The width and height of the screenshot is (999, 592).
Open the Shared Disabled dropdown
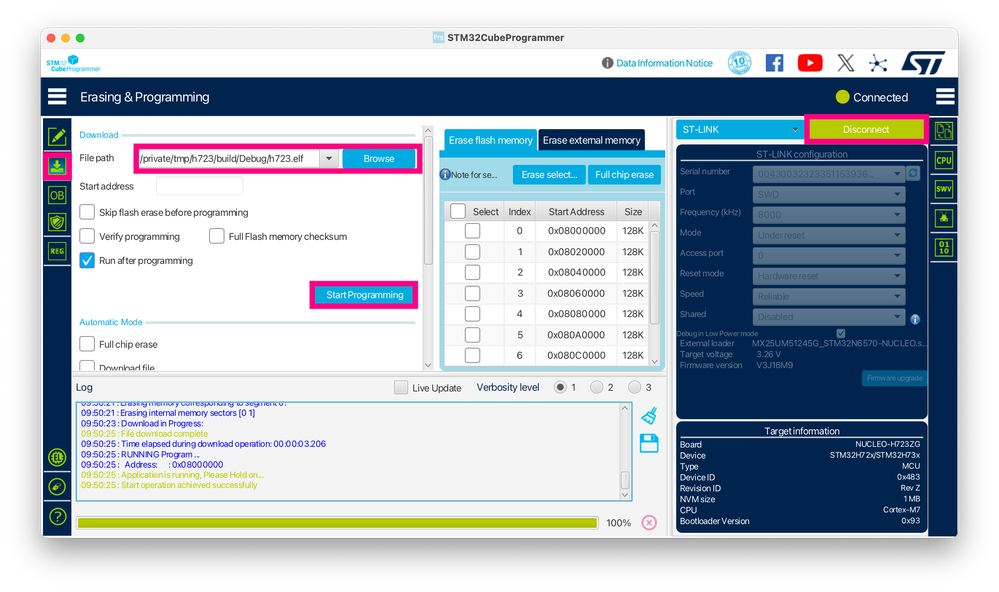[x=828, y=316]
